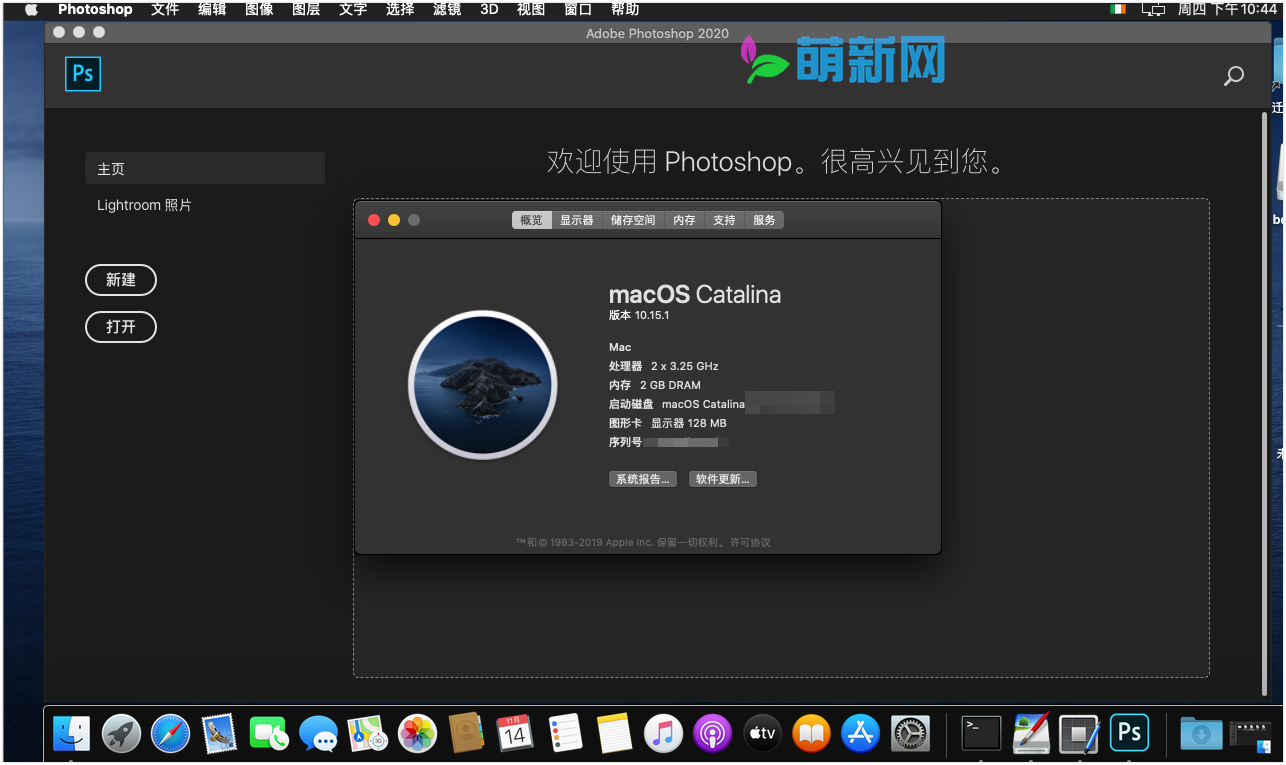Open the 文件 menu
1286x765 pixels.
(165, 9)
